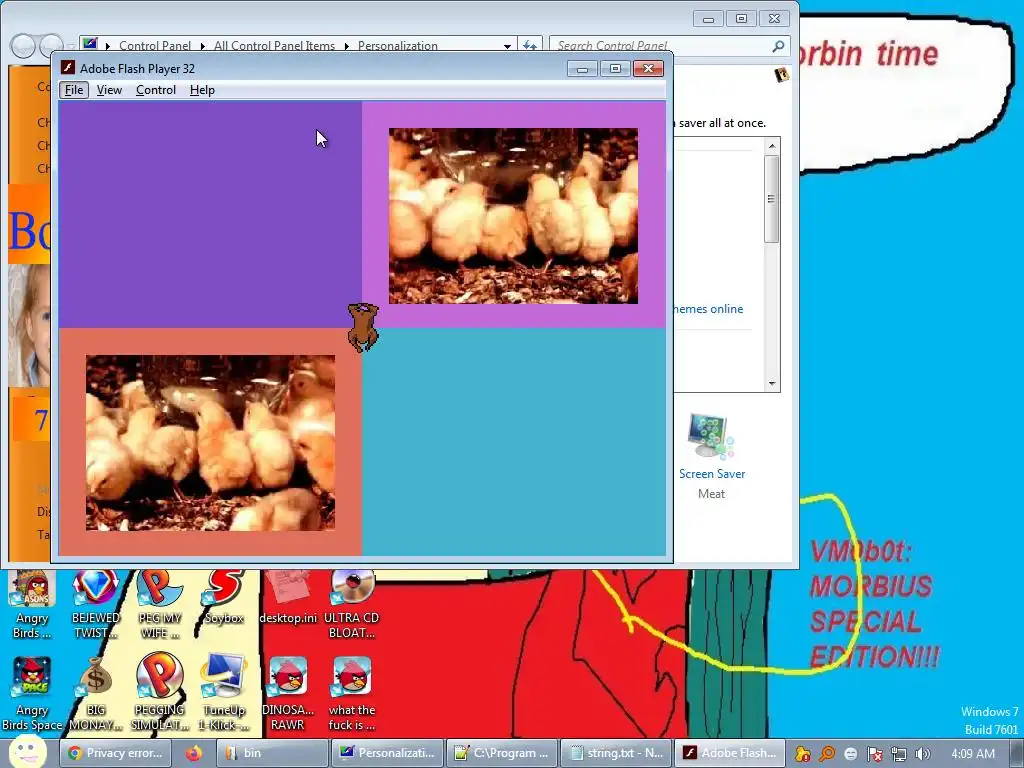The image size is (1024, 768).
Task: Minimize the Personalization window
Action: pos(708,19)
